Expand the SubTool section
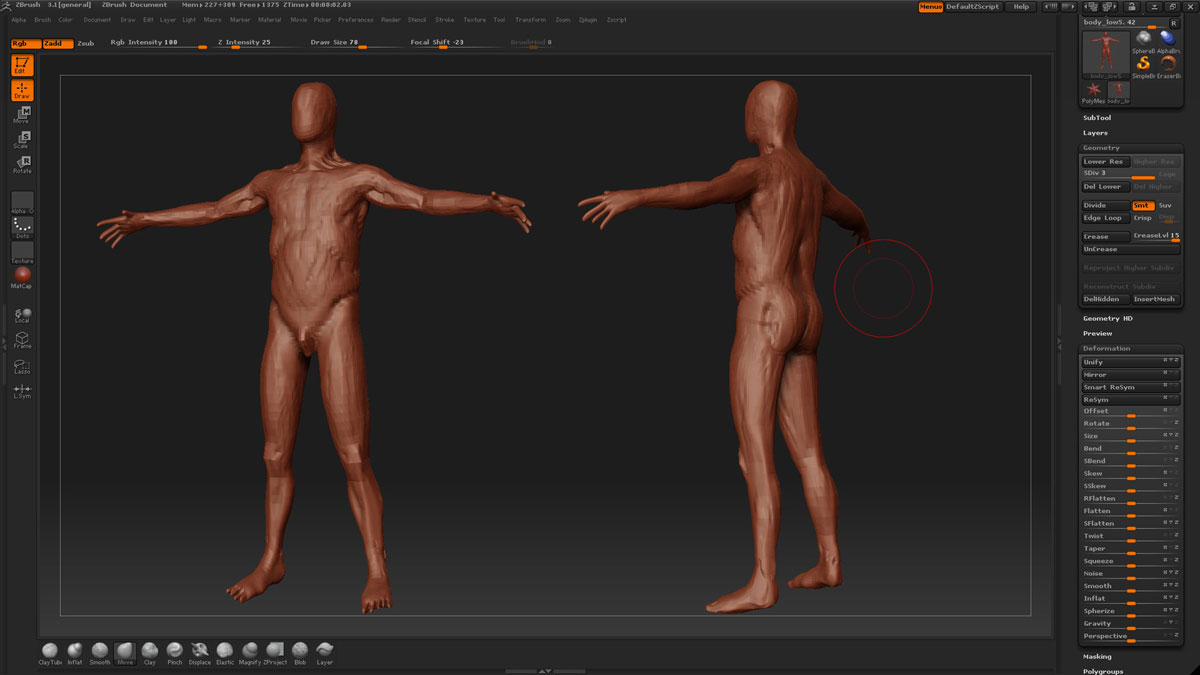This screenshot has height=675, width=1200. (1097, 118)
